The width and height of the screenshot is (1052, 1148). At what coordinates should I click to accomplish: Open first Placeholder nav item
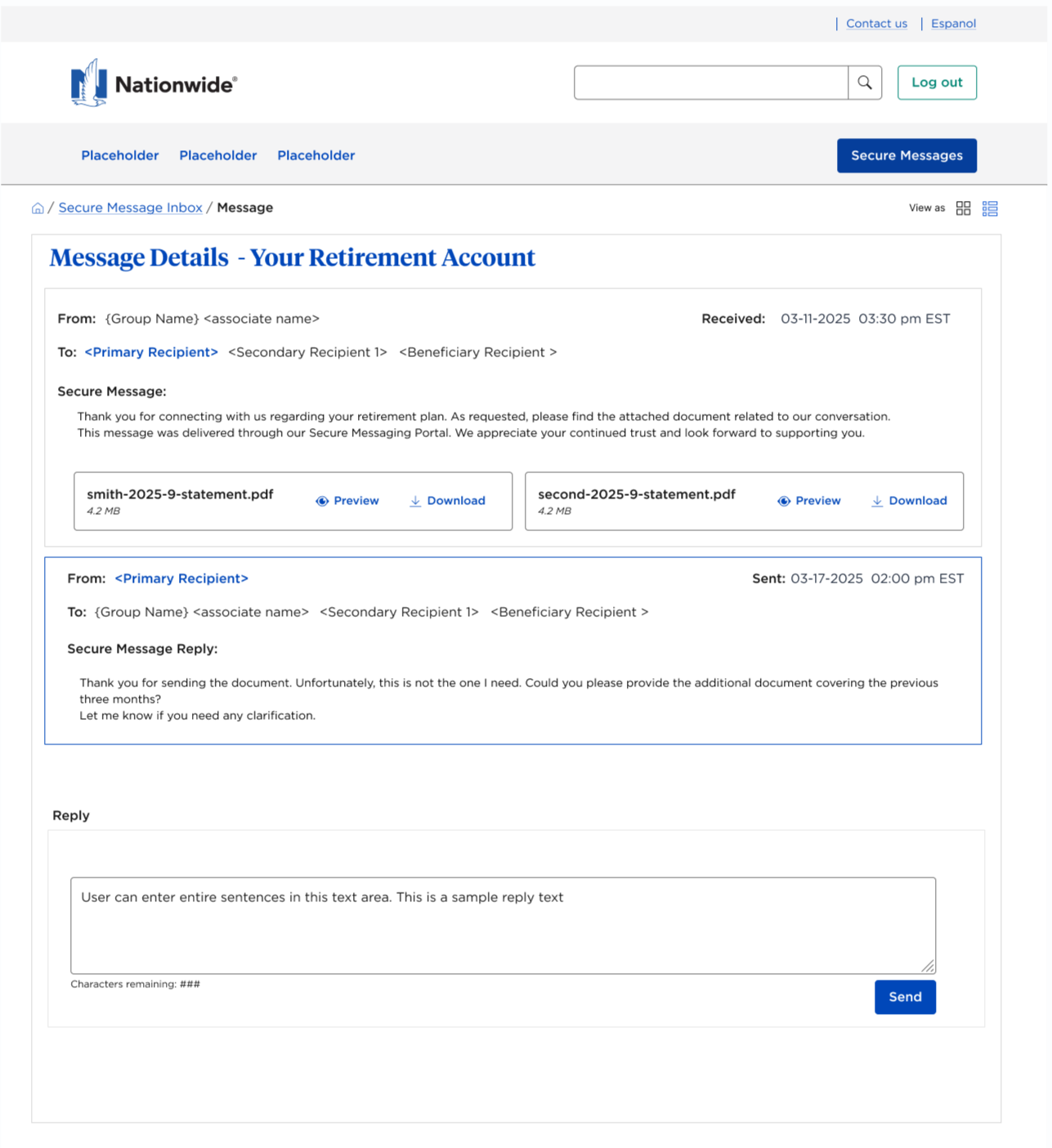point(120,155)
